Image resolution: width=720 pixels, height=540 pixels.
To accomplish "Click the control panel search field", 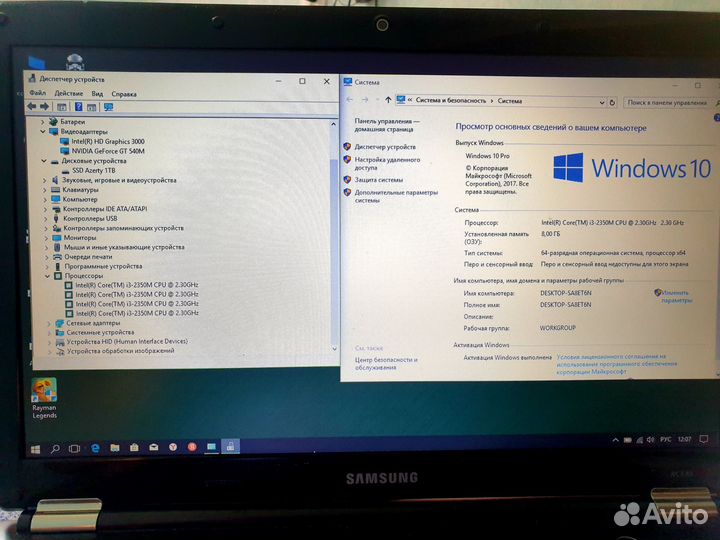I will coord(667,103).
